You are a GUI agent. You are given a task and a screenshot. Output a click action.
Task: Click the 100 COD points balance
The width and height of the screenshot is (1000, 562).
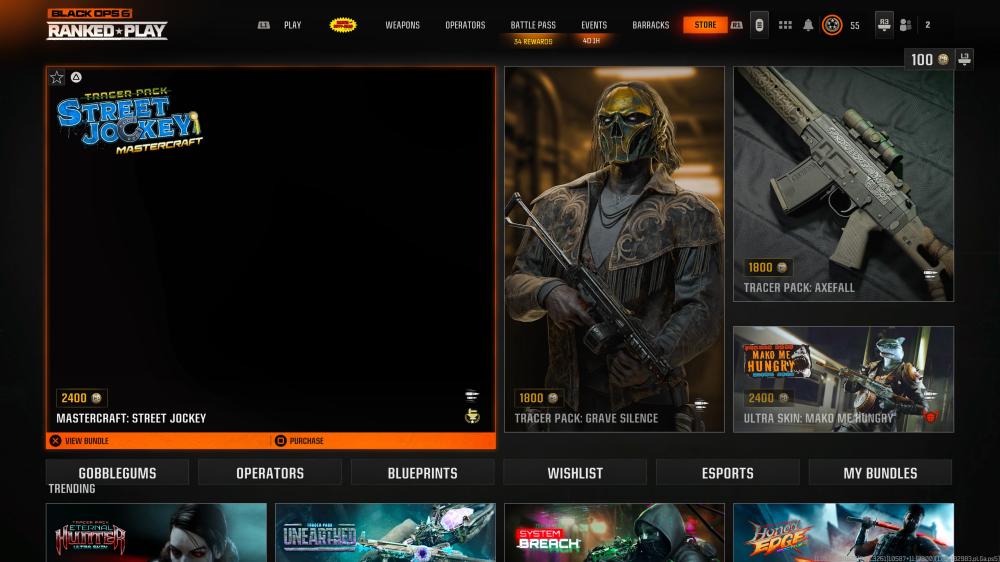[922, 59]
